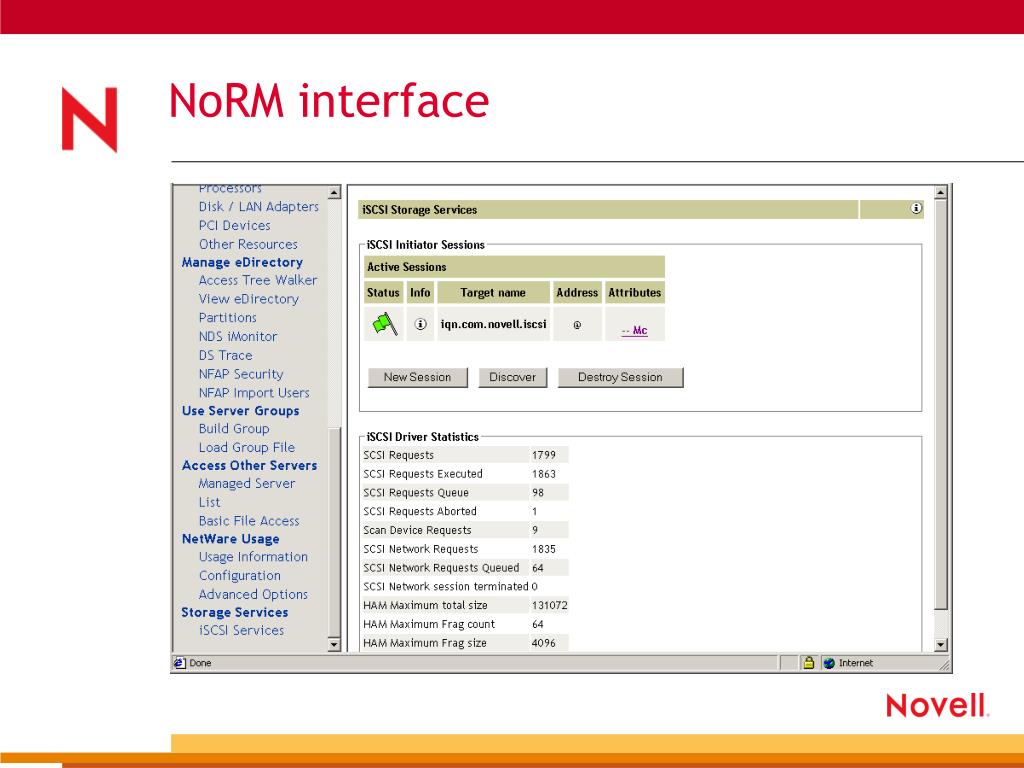Click the HAM Maximum total size value 131072
The height and width of the screenshot is (768, 1024).
click(x=550, y=605)
